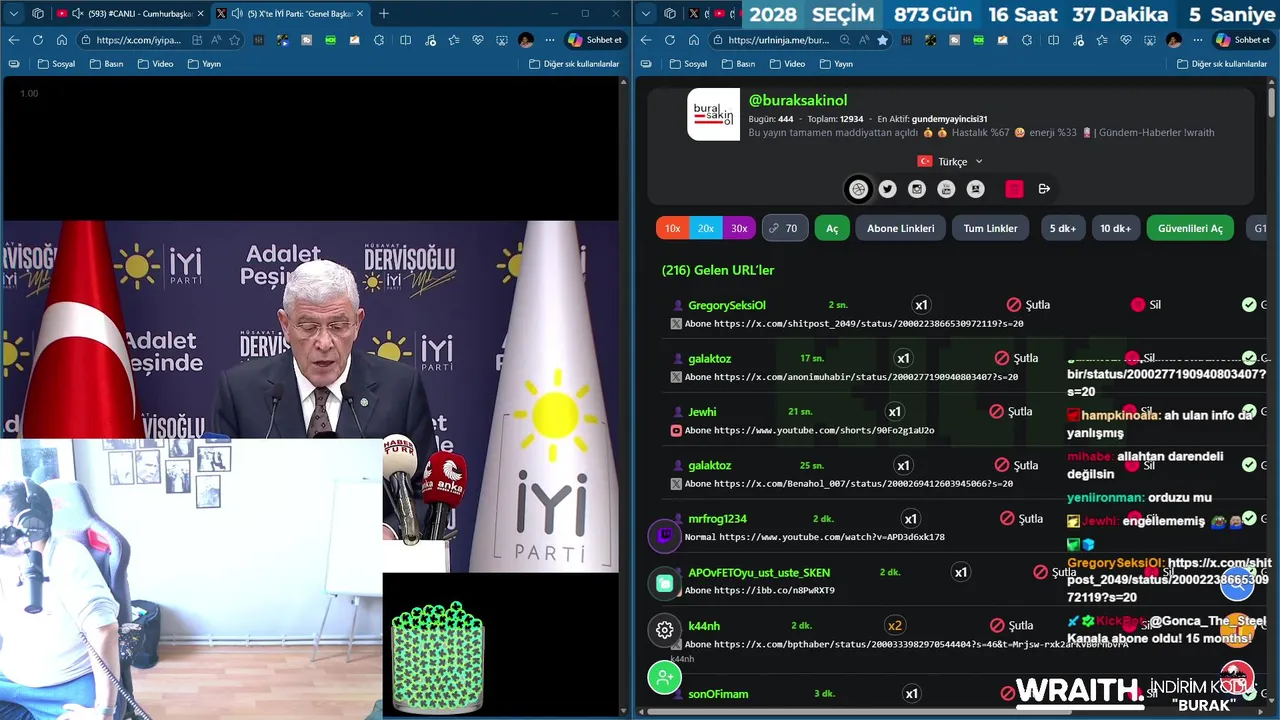The height and width of the screenshot is (720, 1280).
Task: Open the extensions puzzle icon in left browser
Action: click(x=379, y=40)
